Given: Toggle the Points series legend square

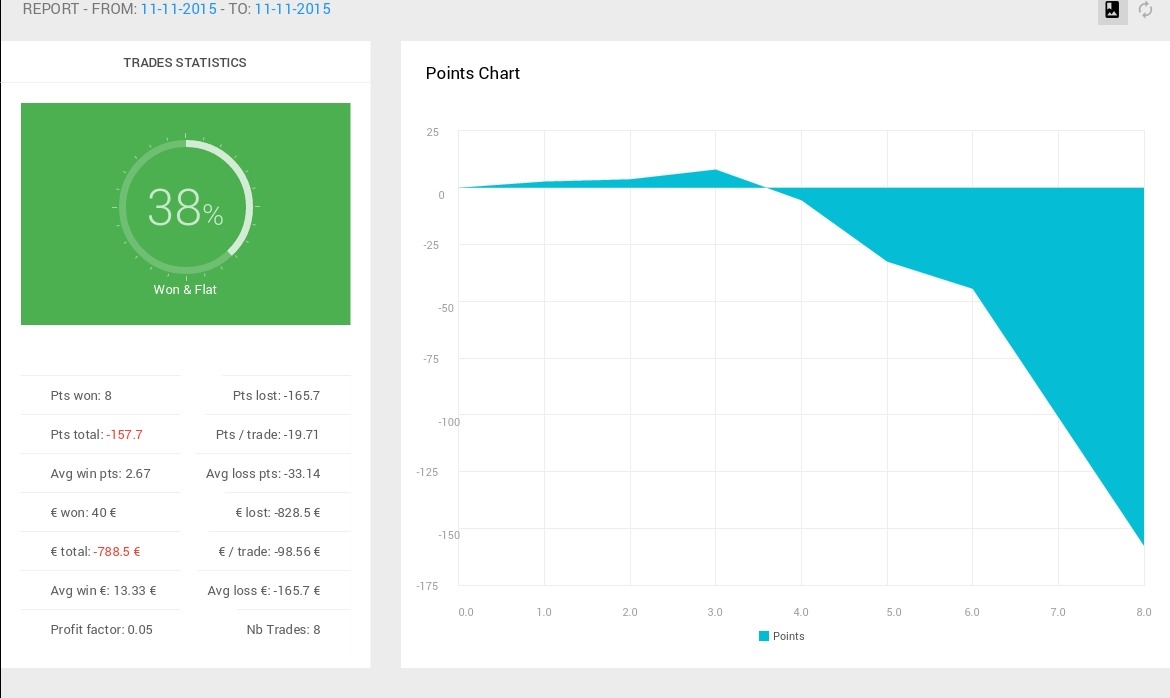Looking at the screenshot, I should click(x=763, y=636).
